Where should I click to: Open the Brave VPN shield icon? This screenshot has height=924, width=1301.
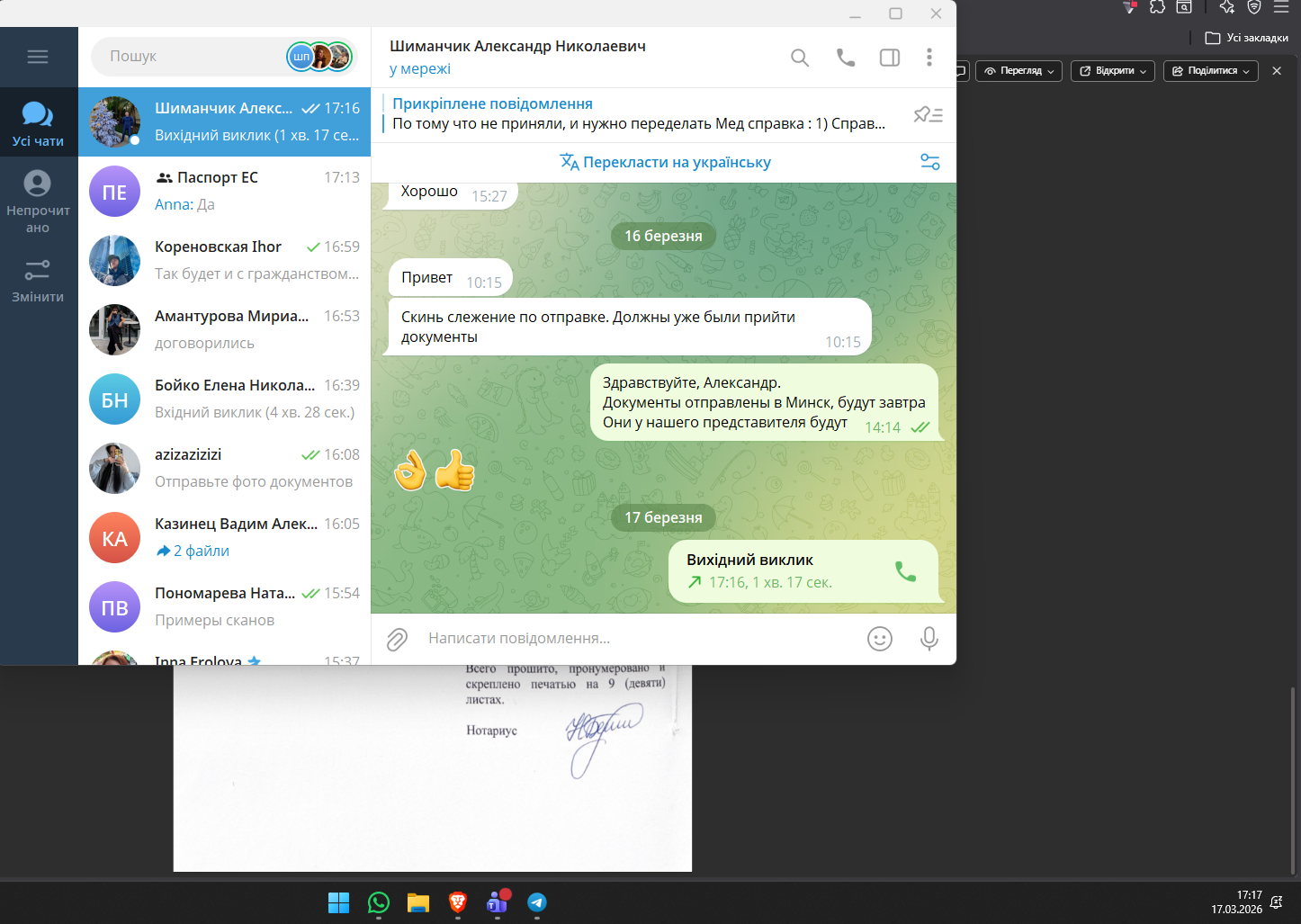coord(1254,7)
